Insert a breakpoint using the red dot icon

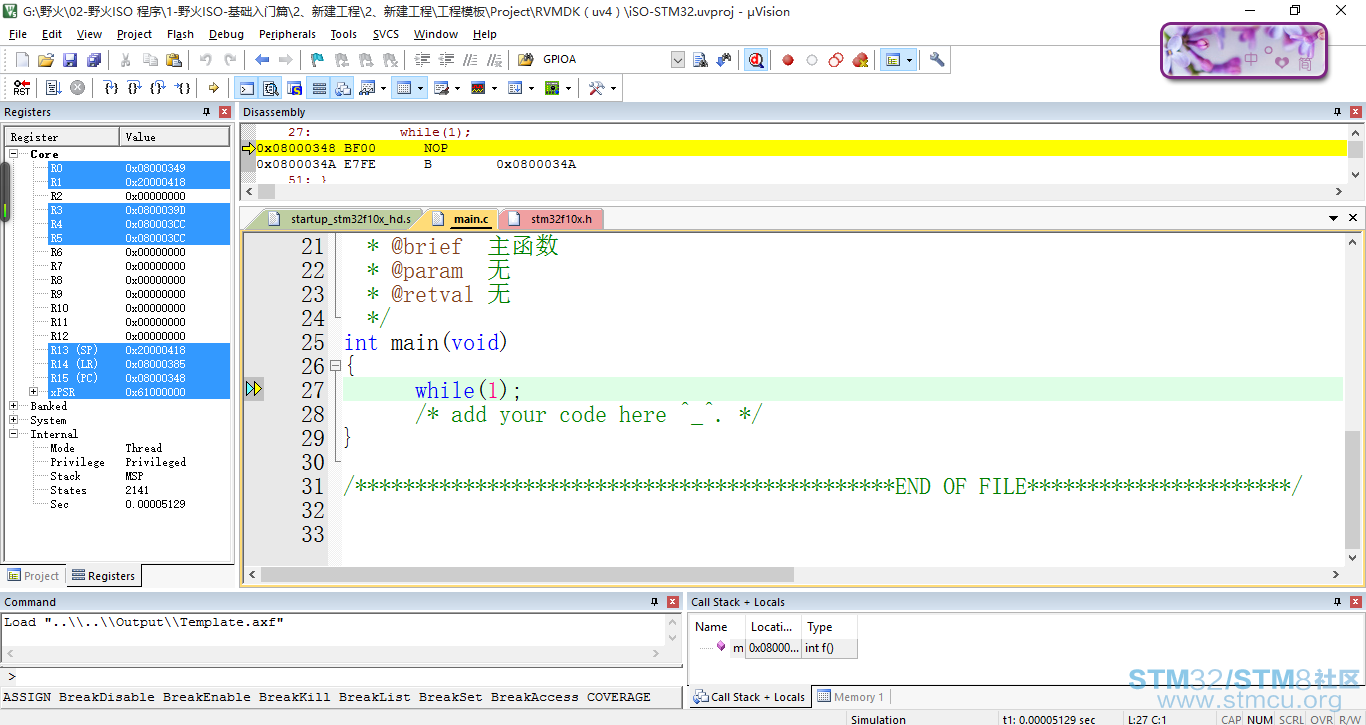788,60
